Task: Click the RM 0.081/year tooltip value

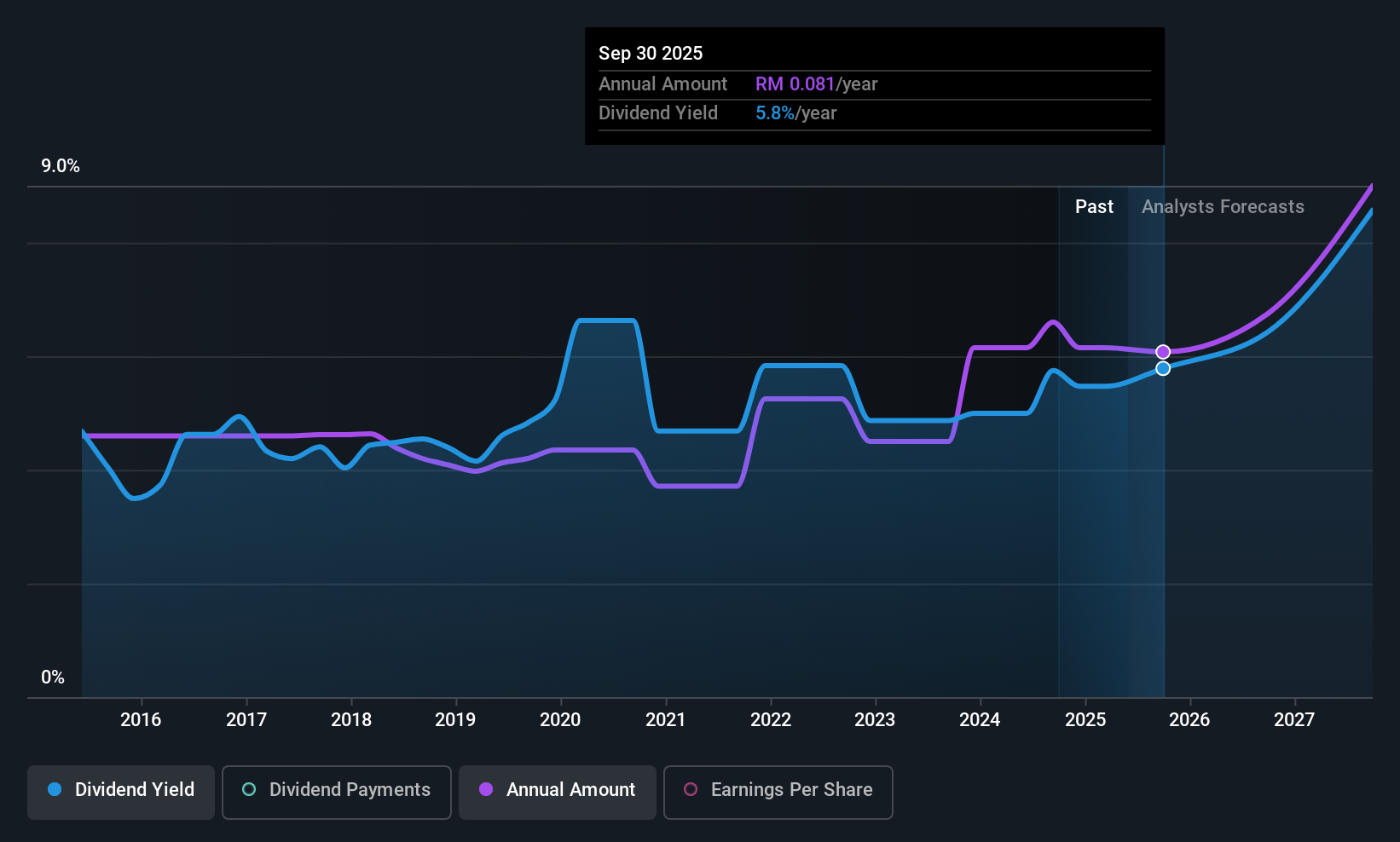Action: [x=816, y=84]
